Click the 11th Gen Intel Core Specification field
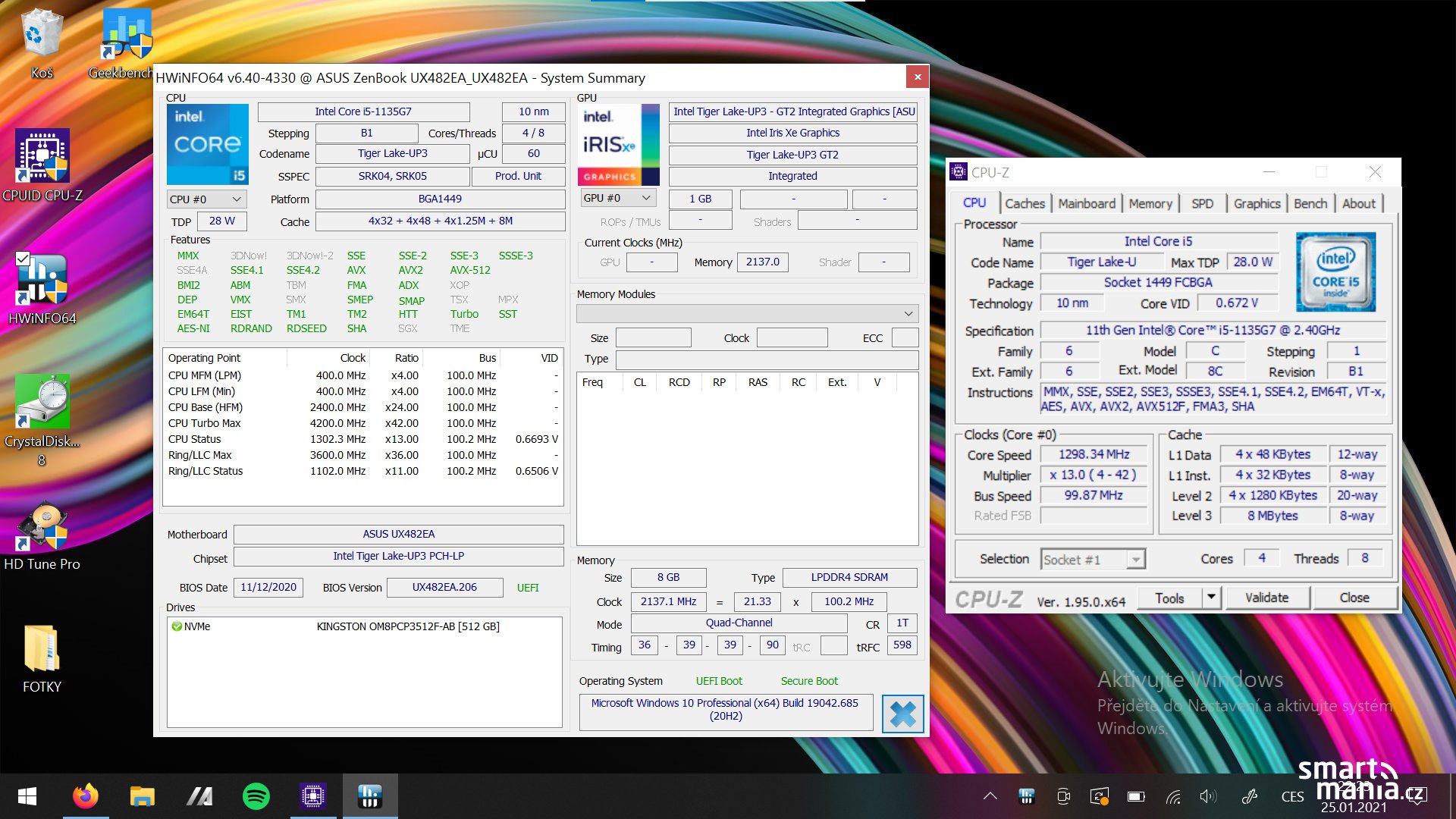 1213,331
